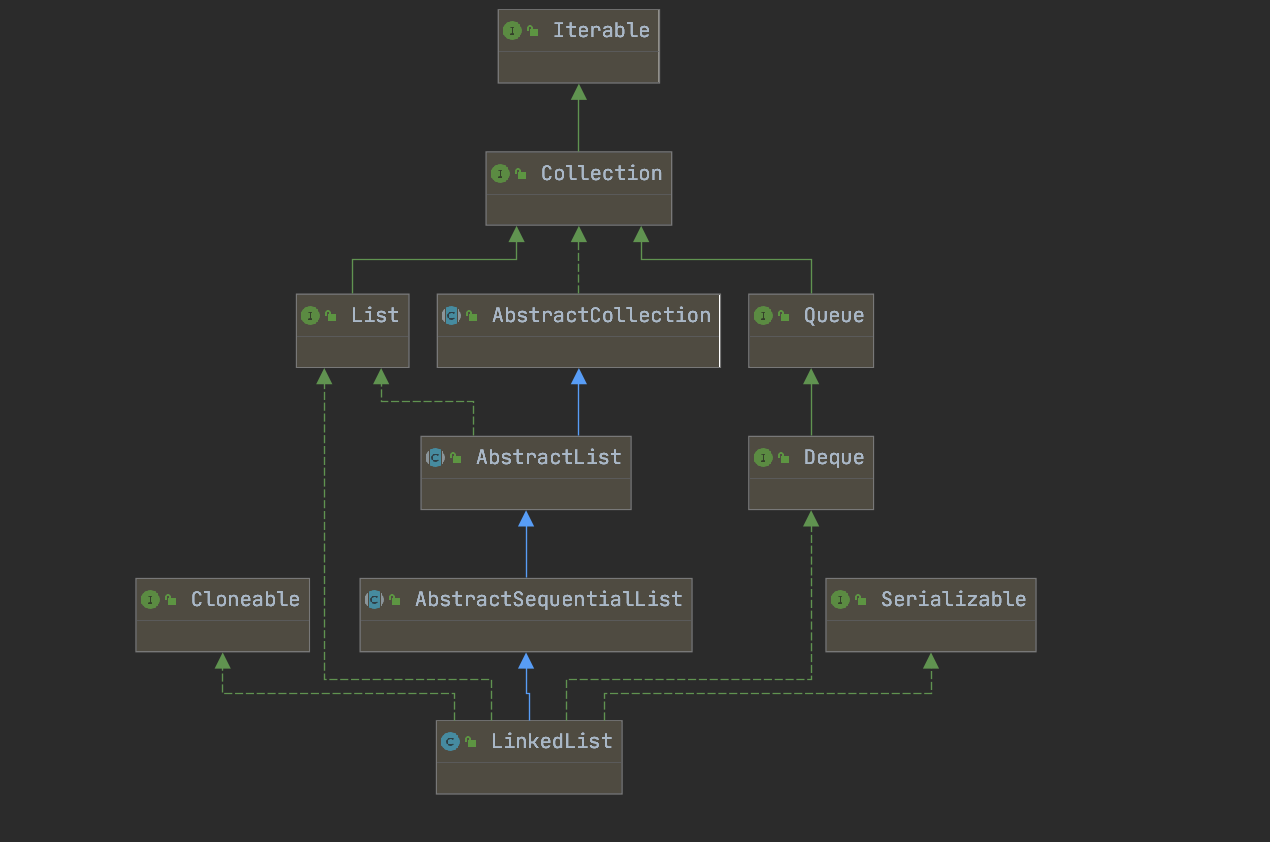Screen dimensions: 1270x842
Task: Click the interface icon on Iterable node
Action: click(x=510, y=30)
